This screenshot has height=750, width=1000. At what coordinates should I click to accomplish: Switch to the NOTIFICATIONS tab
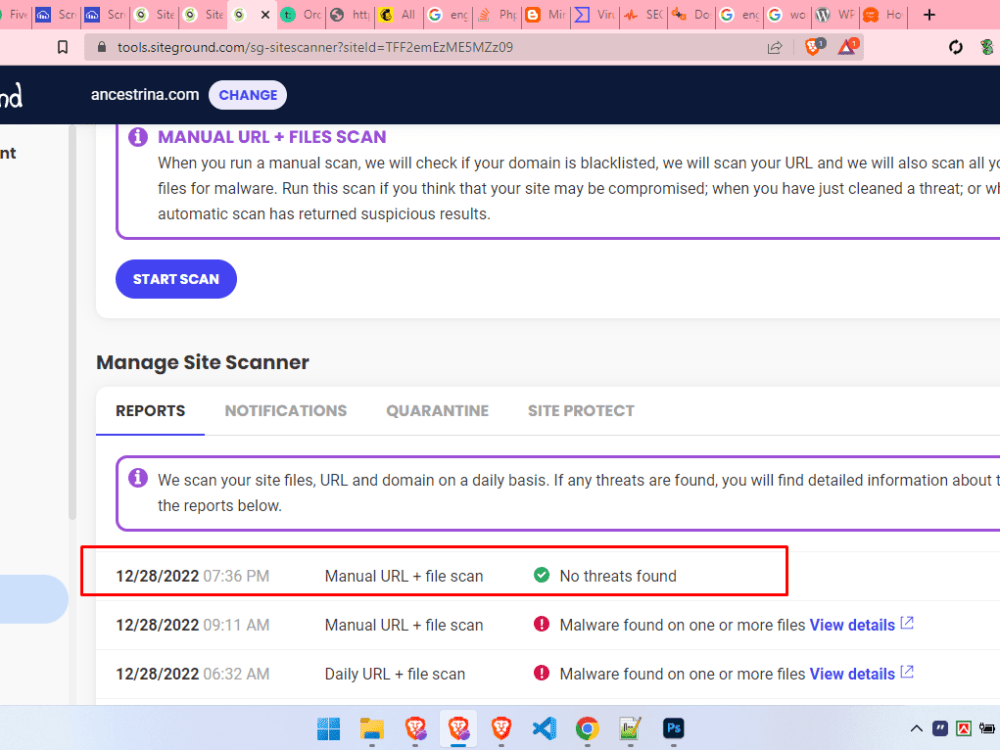pyautogui.click(x=286, y=411)
